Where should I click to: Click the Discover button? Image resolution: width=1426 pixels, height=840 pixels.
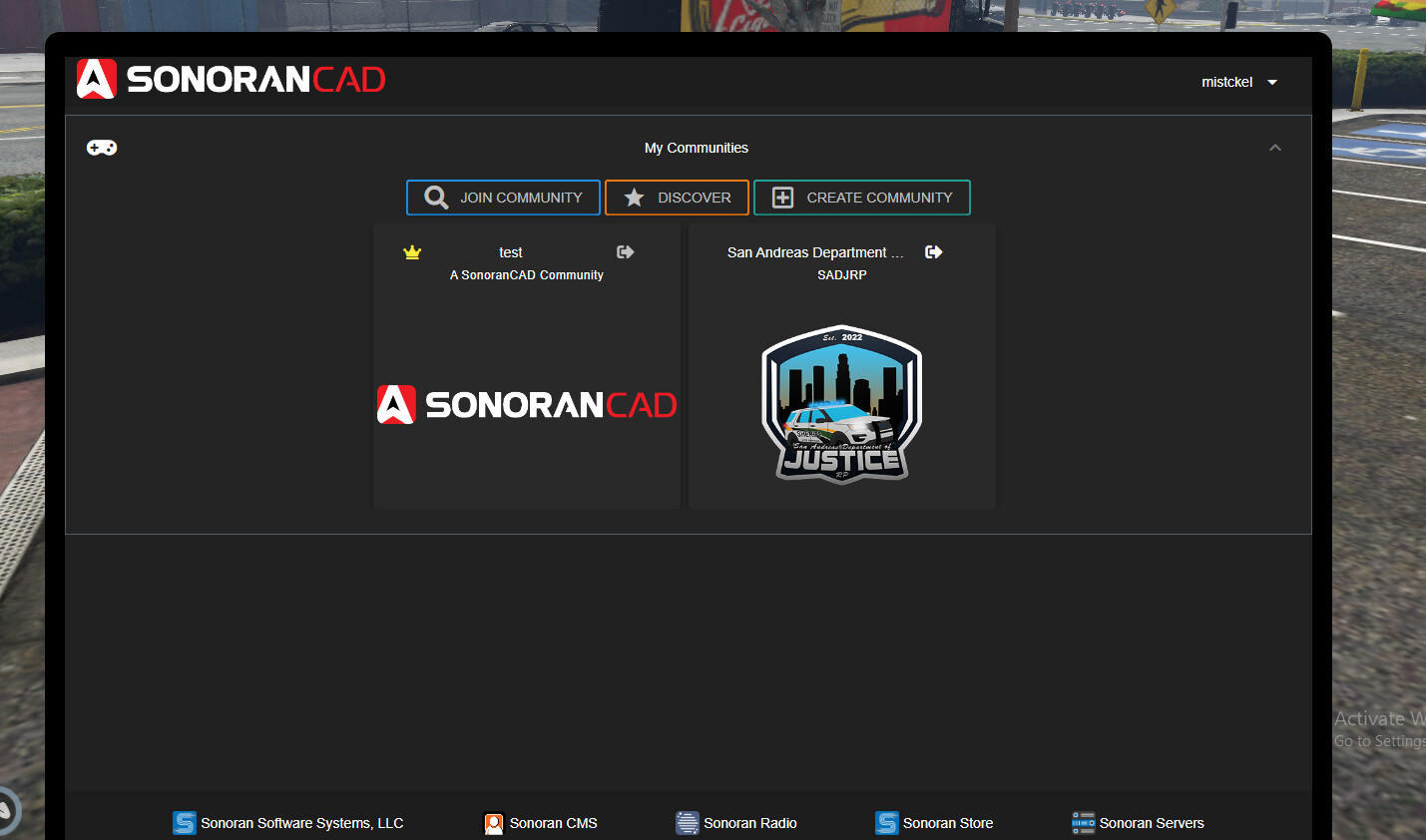(677, 198)
